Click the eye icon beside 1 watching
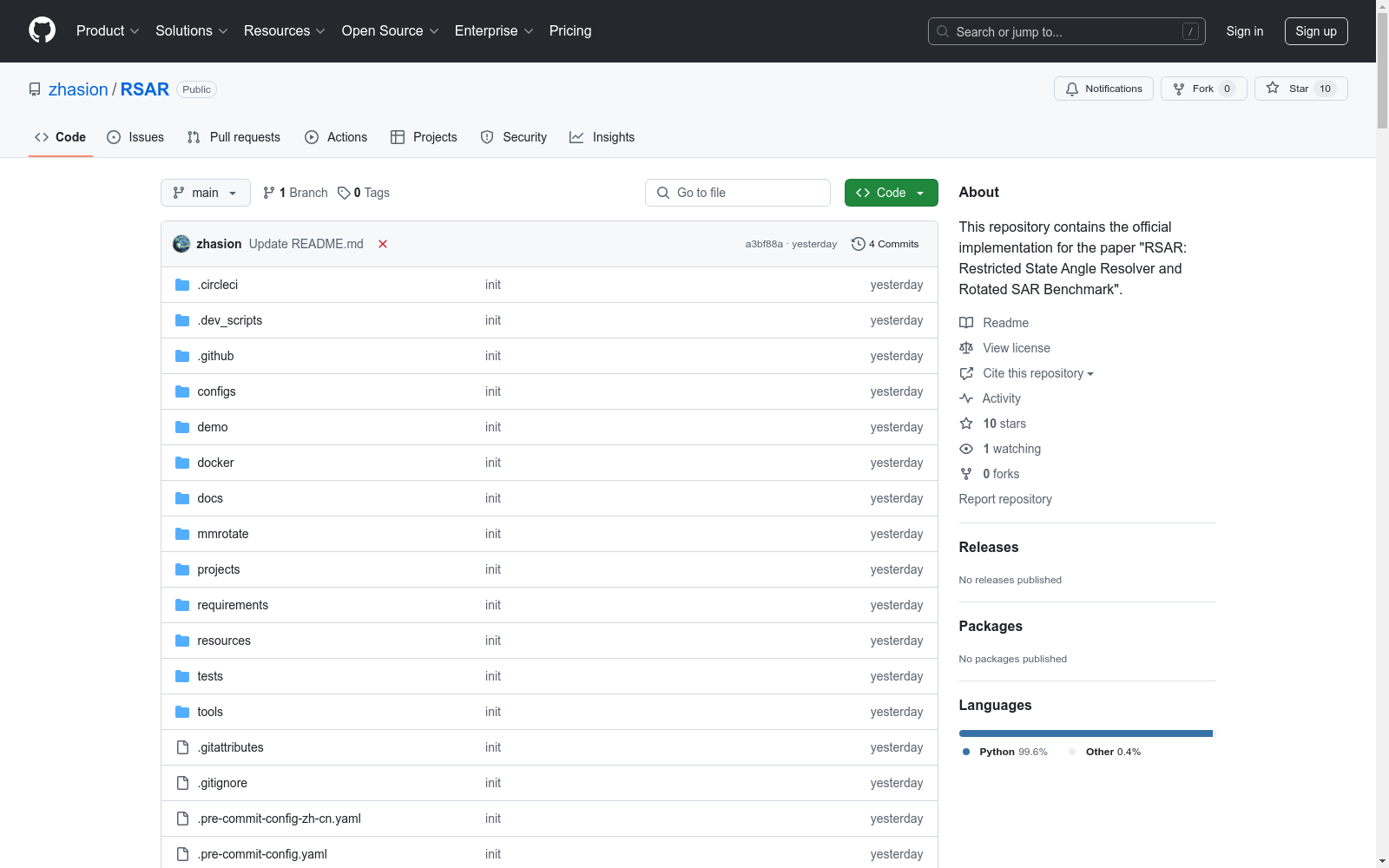This screenshot has width=1389, height=868. 966,449
